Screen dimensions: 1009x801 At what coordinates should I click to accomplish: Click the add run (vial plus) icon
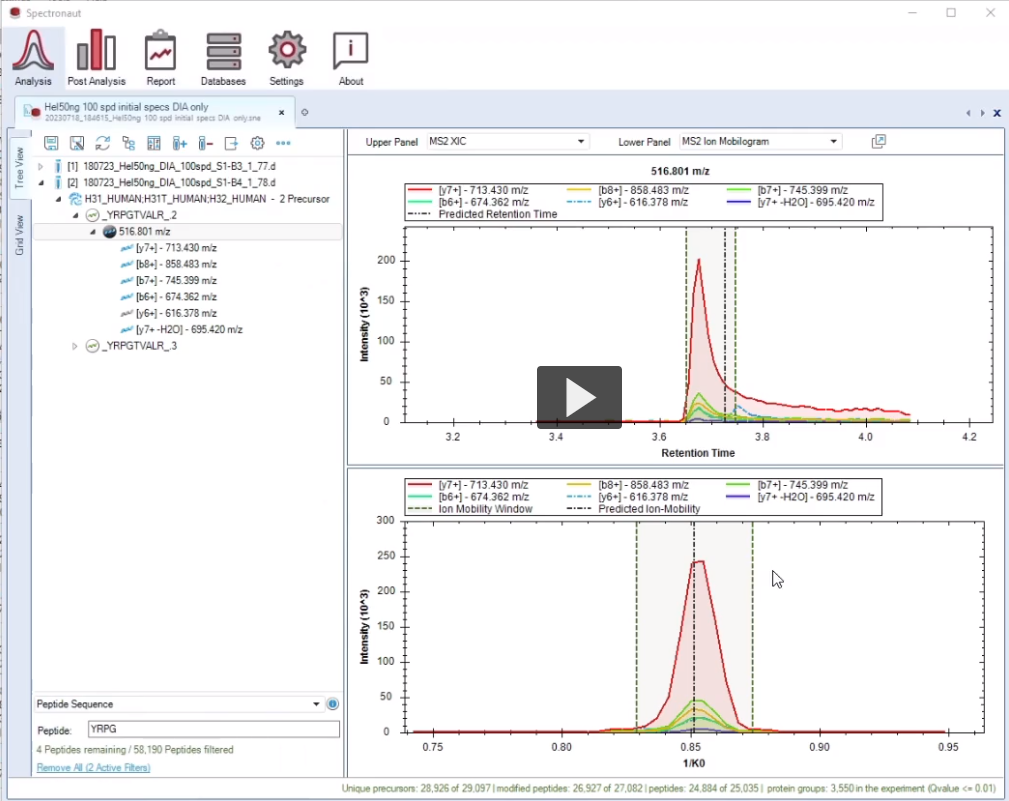(x=180, y=143)
